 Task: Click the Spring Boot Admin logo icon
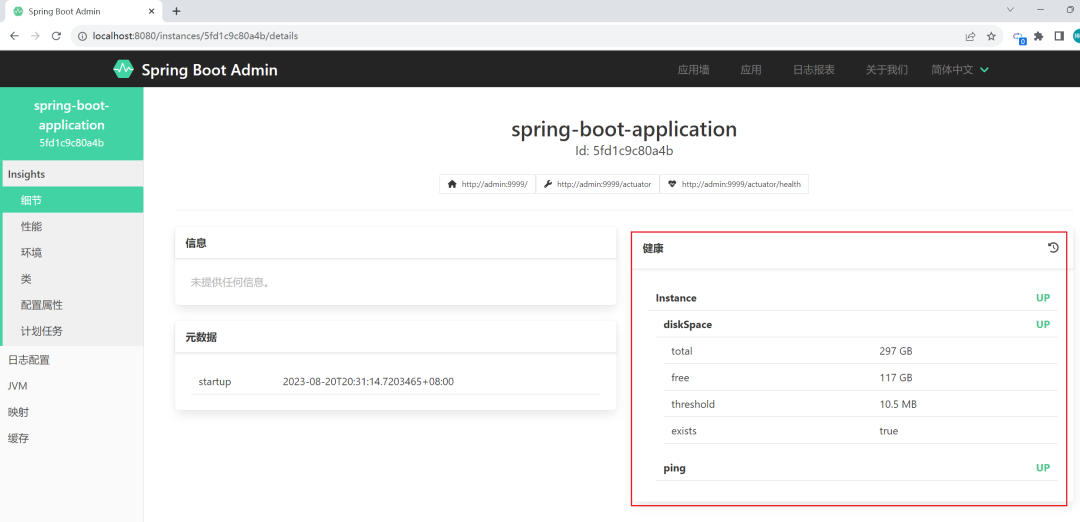(123, 69)
